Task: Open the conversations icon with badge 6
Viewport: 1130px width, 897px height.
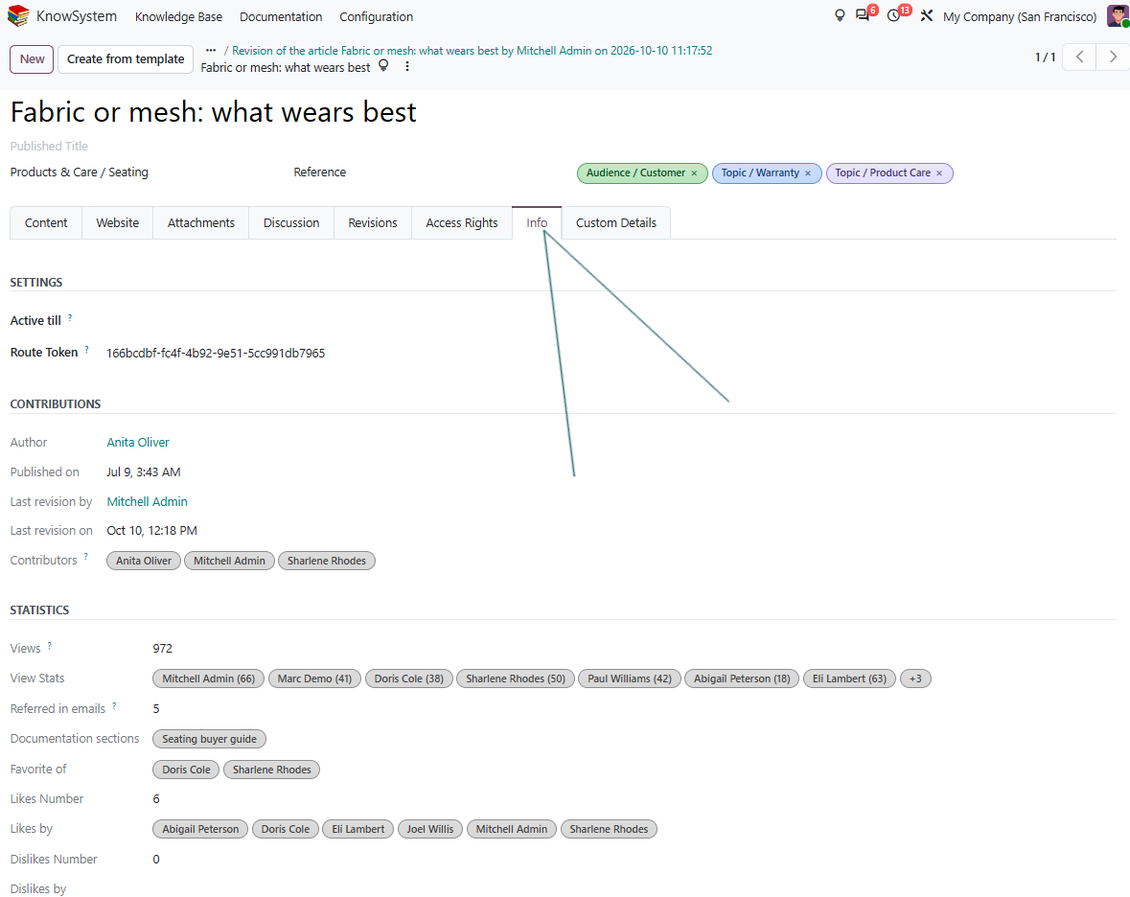Action: click(863, 15)
